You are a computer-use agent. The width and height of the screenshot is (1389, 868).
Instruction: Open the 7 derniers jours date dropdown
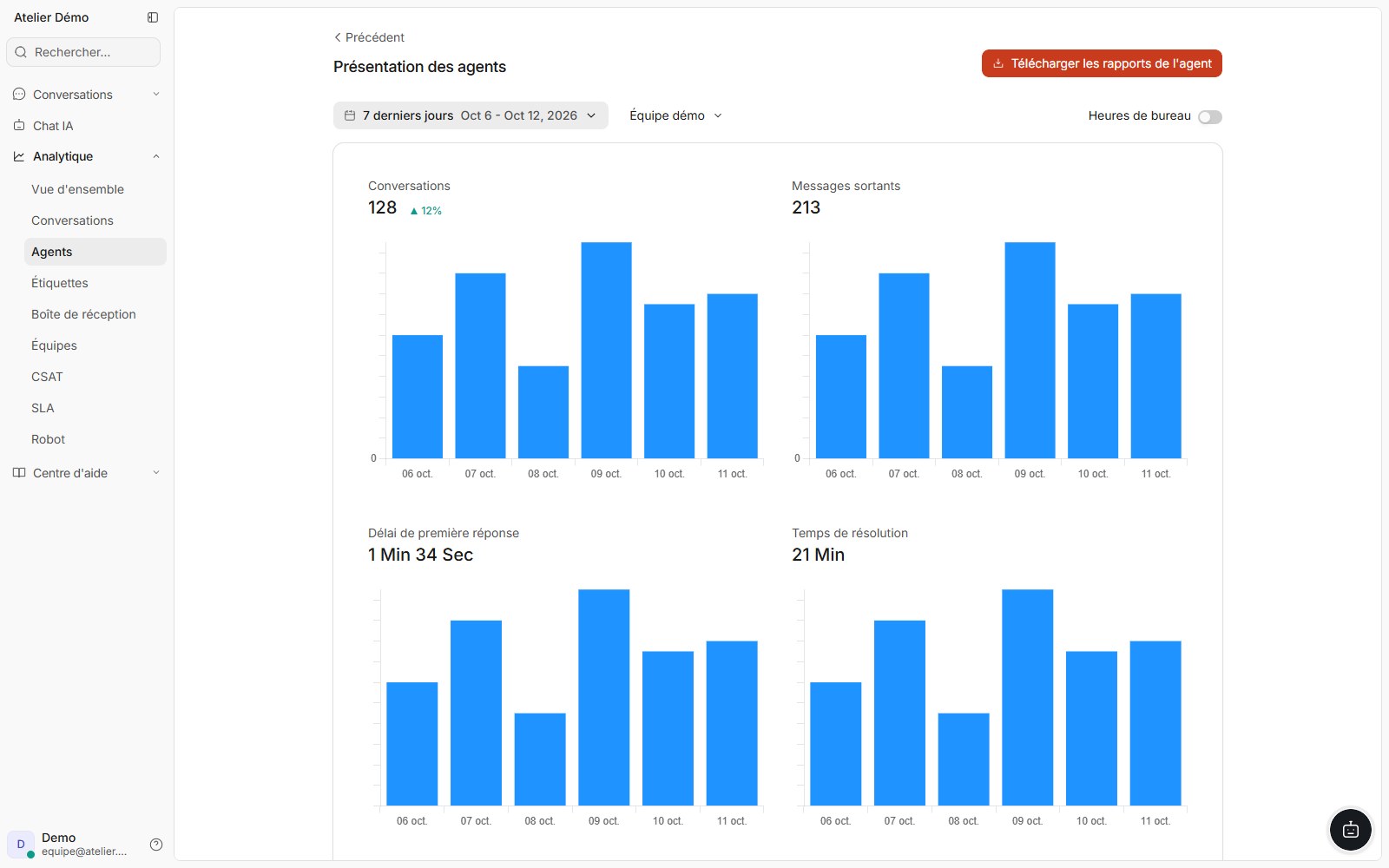(x=471, y=115)
